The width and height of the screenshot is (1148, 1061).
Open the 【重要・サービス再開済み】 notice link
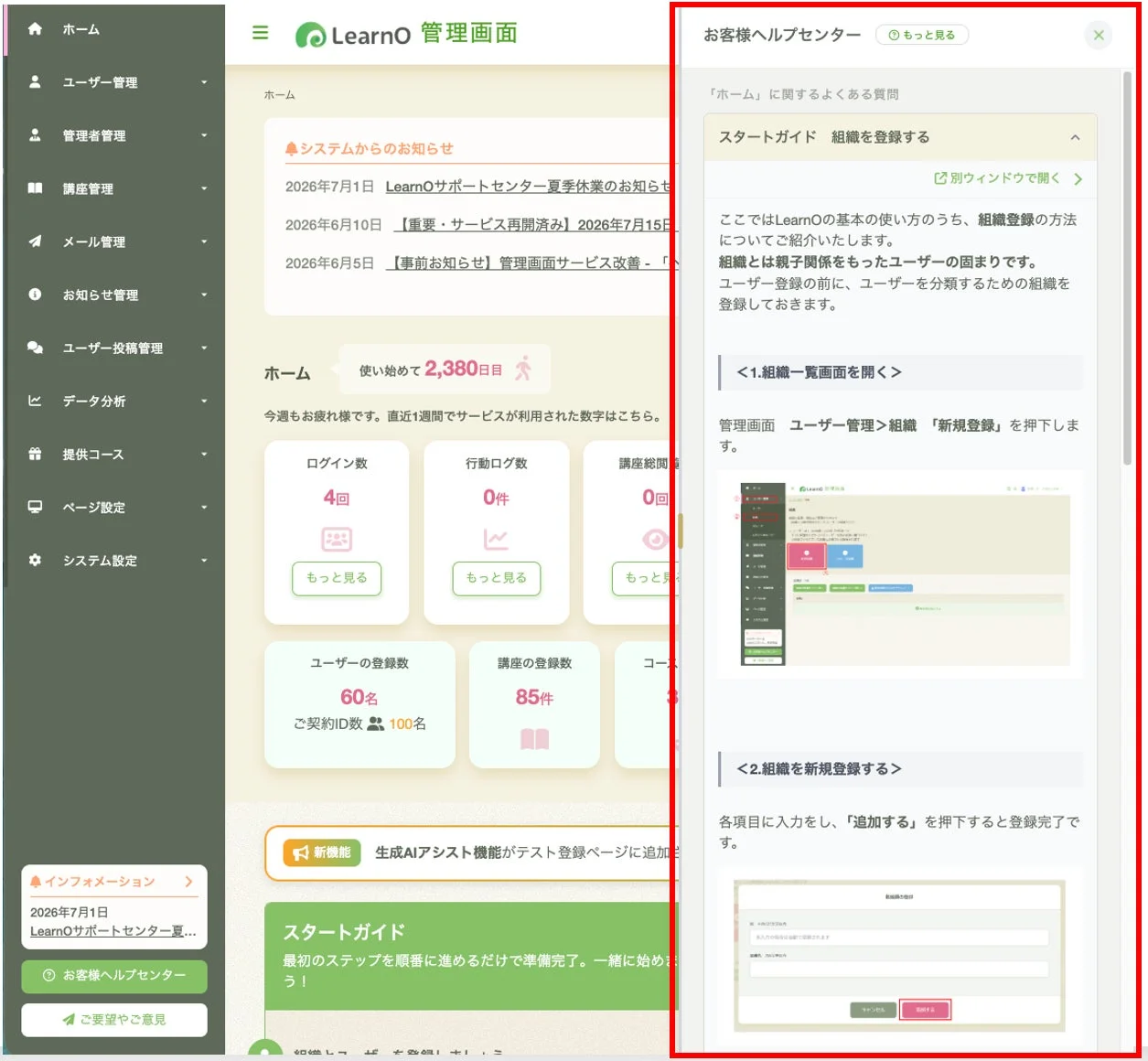click(x=533, y=225)
